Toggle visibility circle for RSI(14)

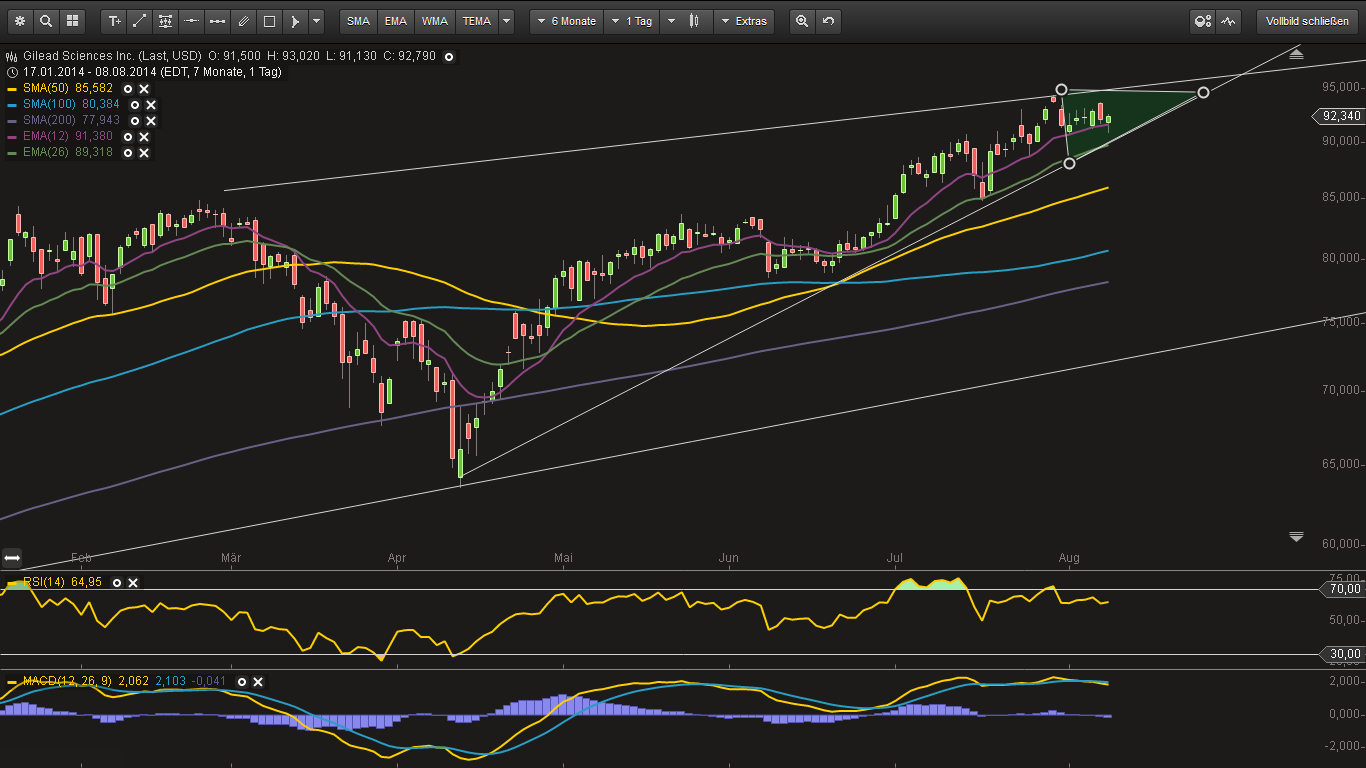(117, 582)
